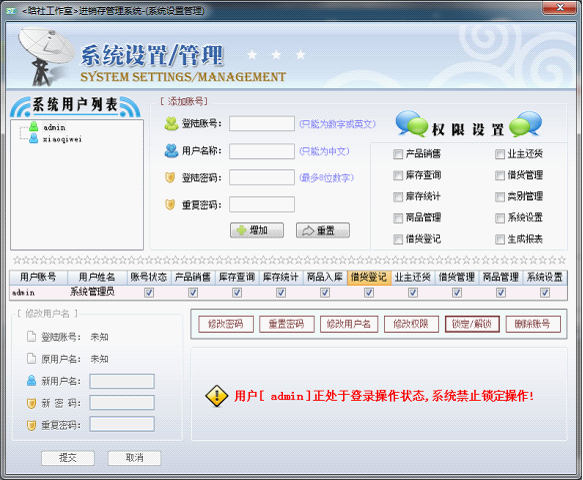The image size is (583, 480).
Task: Click the green user icon beside admin
Action: 33,127
